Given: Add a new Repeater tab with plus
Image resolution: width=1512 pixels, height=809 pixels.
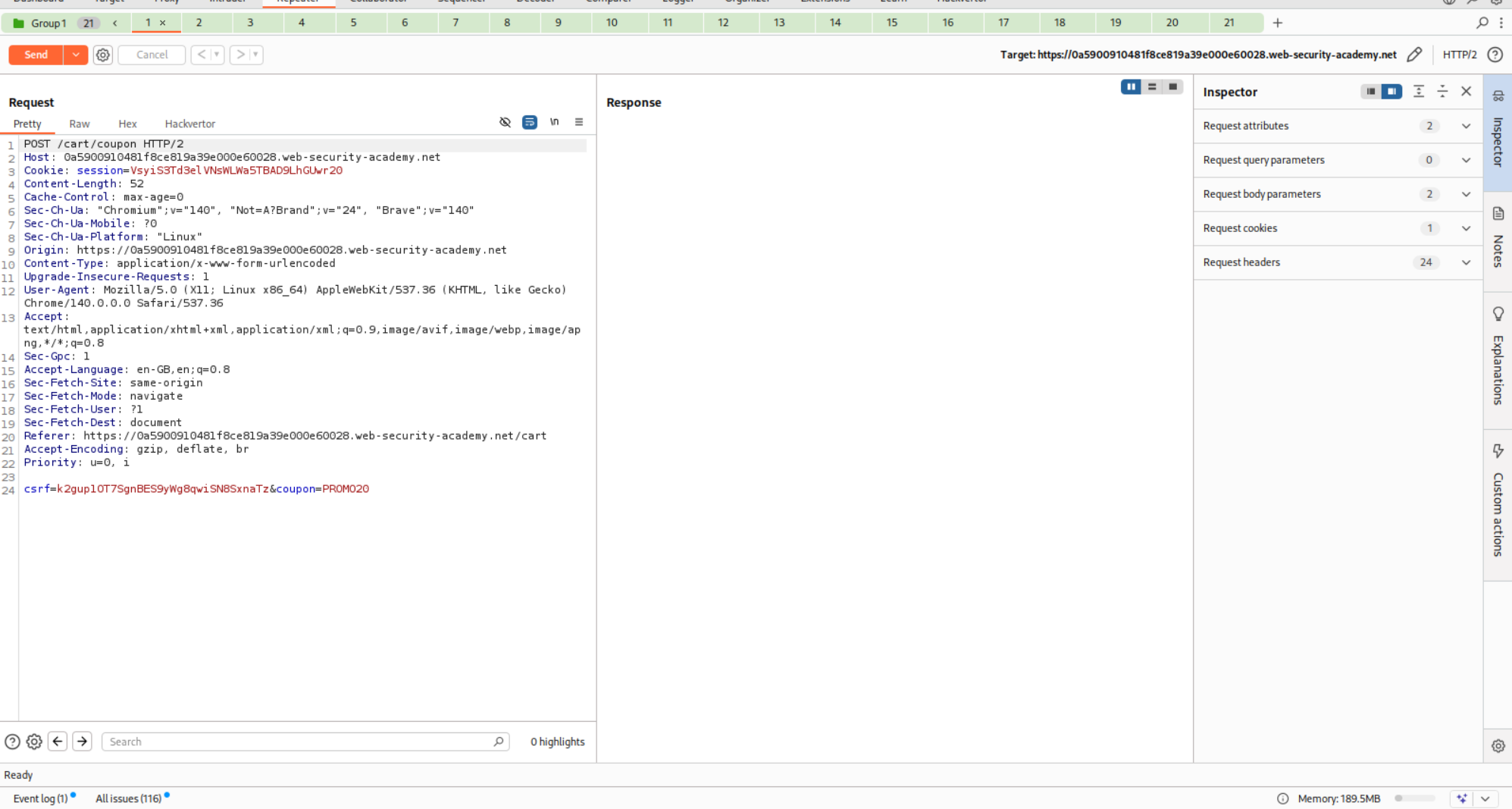Looking at the screenshot, I should [x=1277, y=23].
